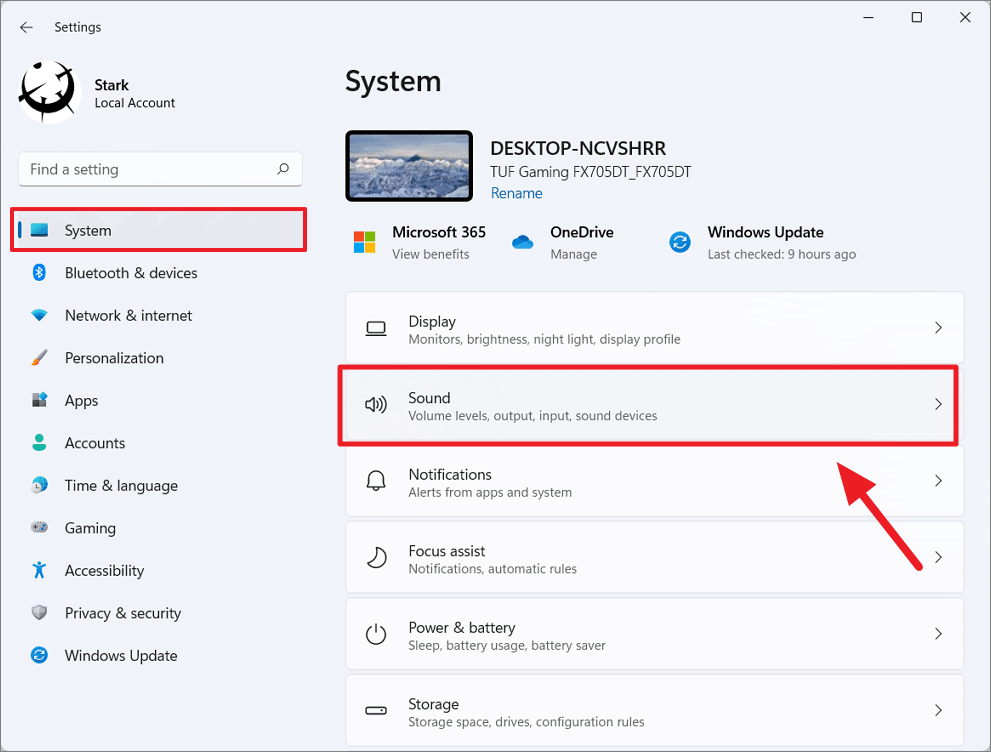Expand the Sound settings row chevron

938,404
